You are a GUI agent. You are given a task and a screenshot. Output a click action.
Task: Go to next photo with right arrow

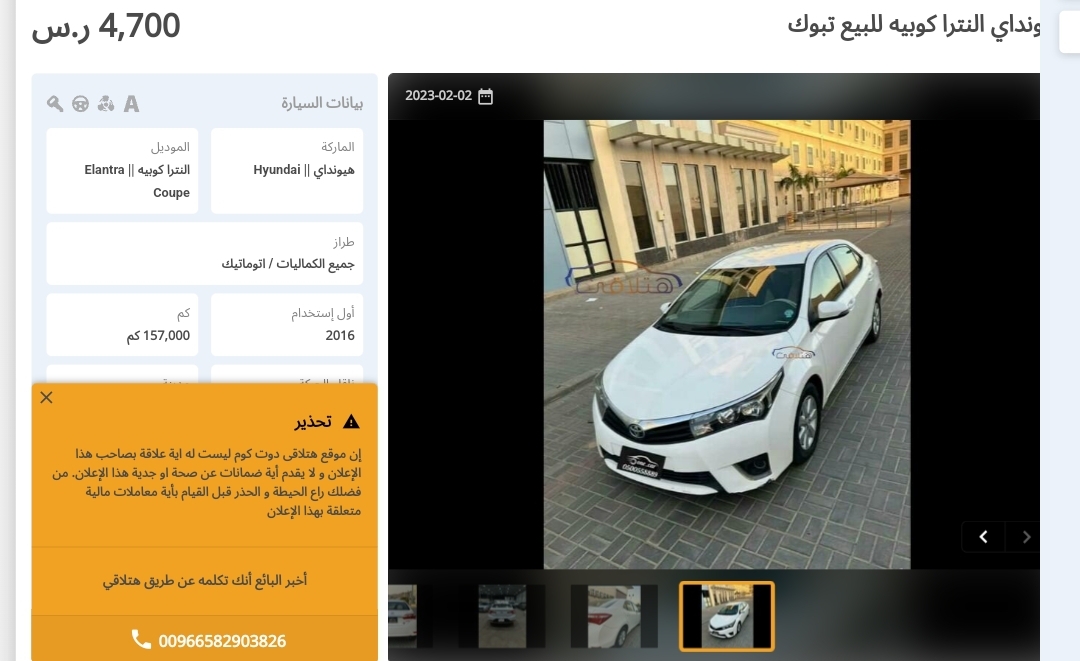pos(1026,537)
